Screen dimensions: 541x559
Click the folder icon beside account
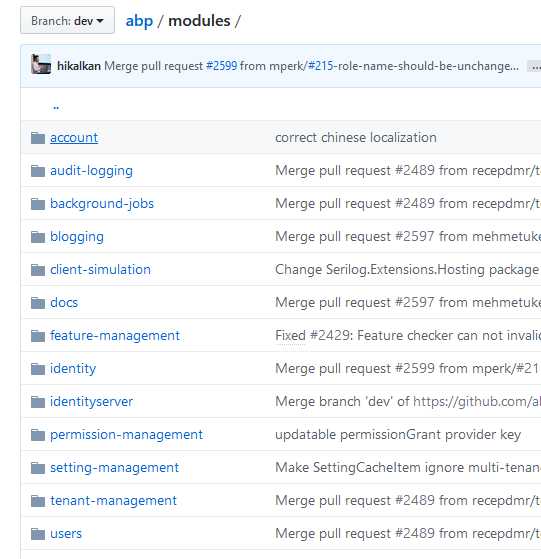(x=38, y=138)
